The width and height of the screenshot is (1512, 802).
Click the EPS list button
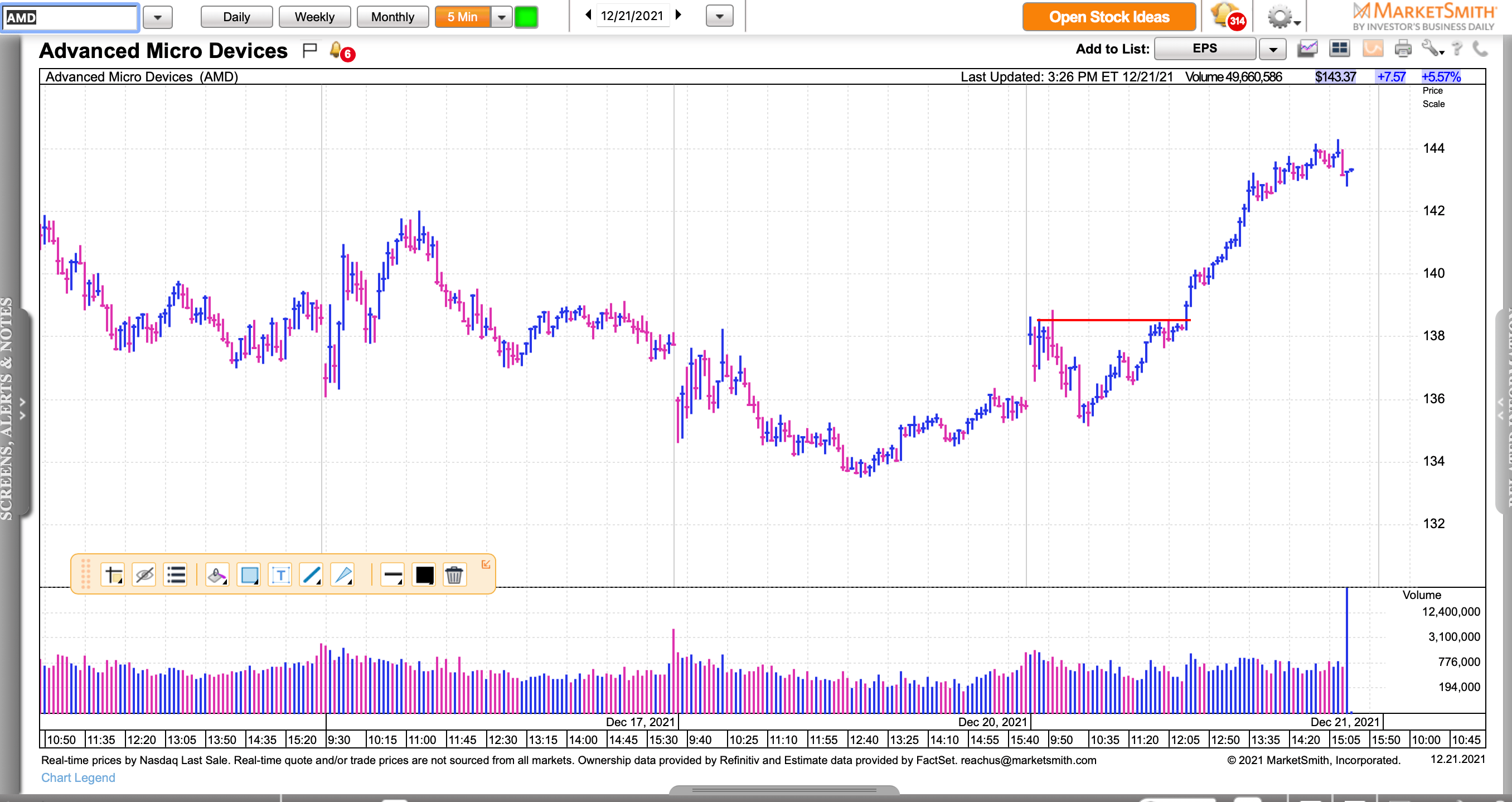click(x=1205, y=49)
